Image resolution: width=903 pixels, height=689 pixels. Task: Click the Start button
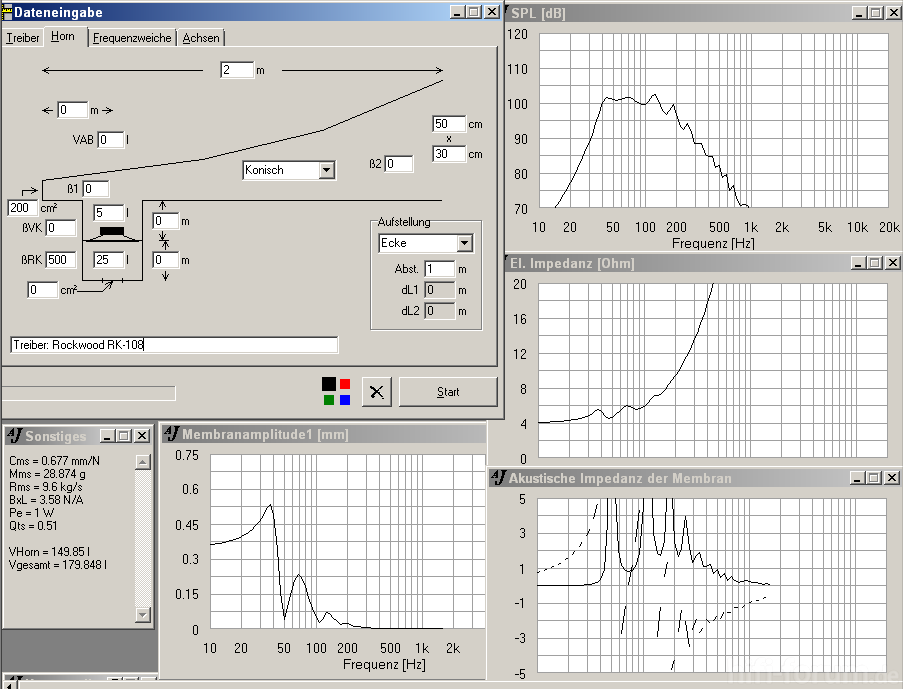point(448,392)
